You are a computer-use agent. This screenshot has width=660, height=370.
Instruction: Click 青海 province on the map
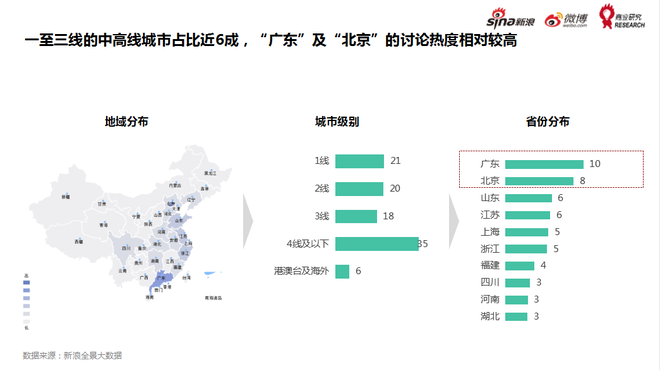pyautogui.click(x=104, y=225)
